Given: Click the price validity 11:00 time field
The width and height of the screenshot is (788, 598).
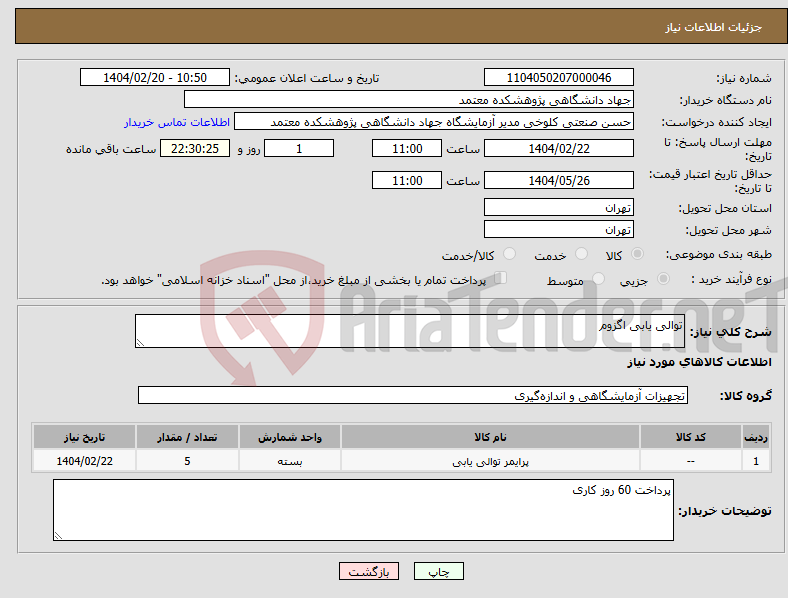Looking at the screenshot, I should (x=407, y=180).
